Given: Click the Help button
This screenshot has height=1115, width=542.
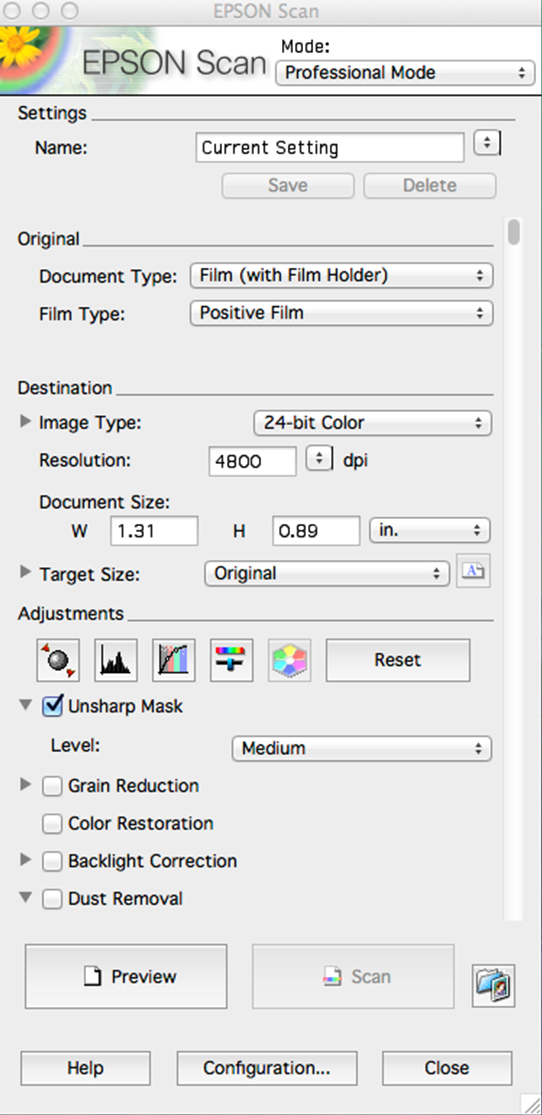Looking at the screenshot, I should (85, 1068).
